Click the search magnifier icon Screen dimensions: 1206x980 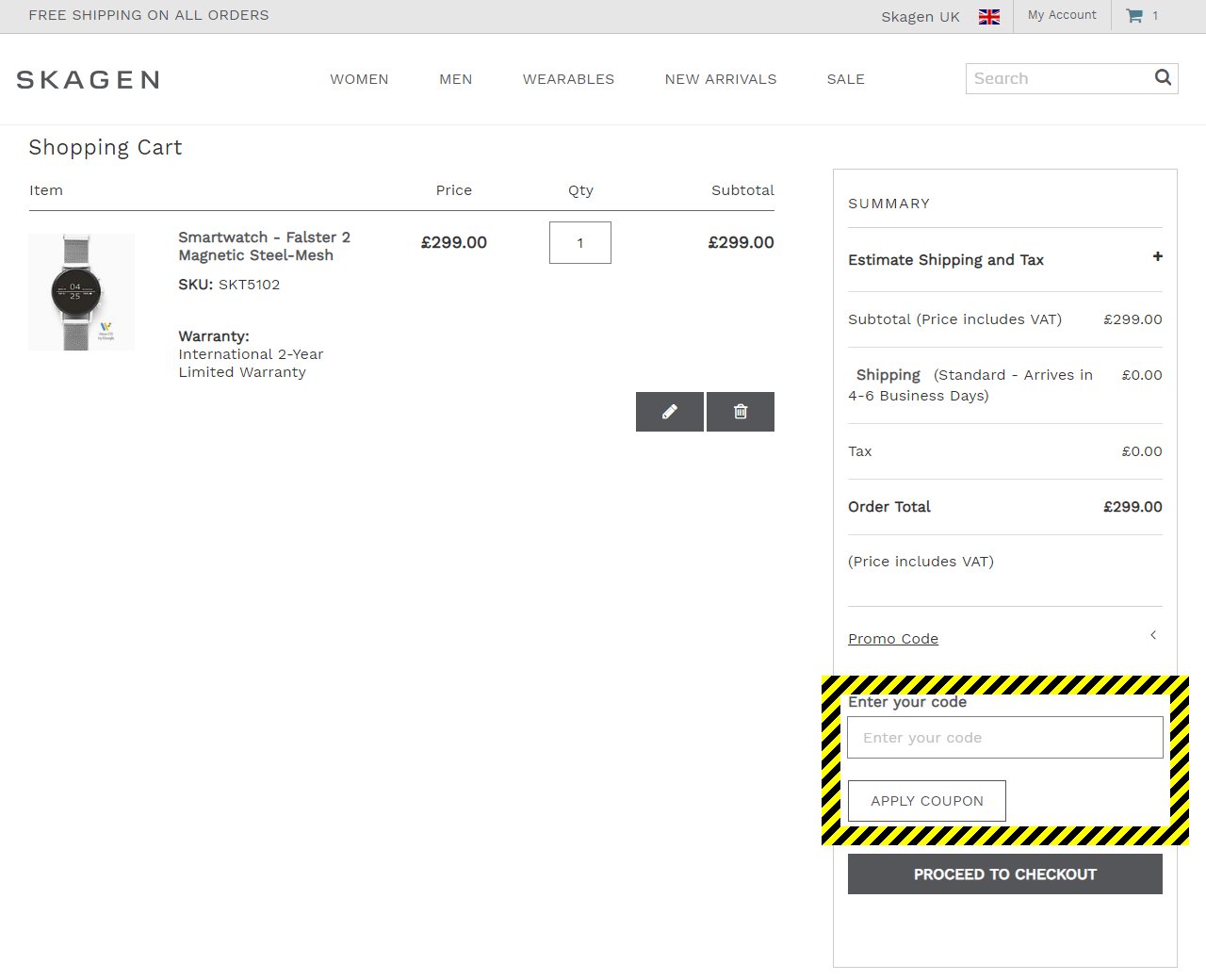1163,78
